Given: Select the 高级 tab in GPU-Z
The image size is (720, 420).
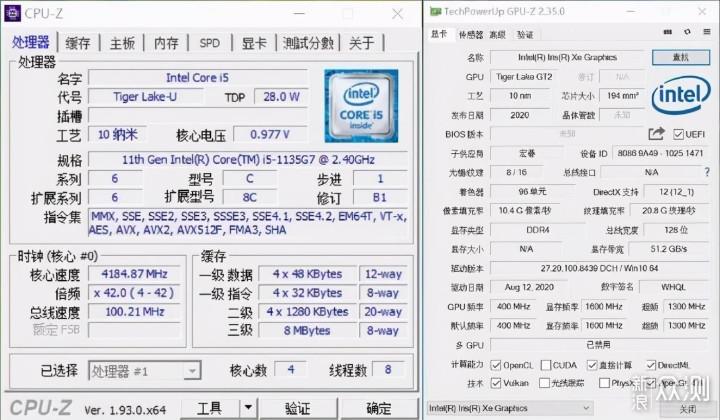Looking at the screenshot, I should [x=498, y=34].
